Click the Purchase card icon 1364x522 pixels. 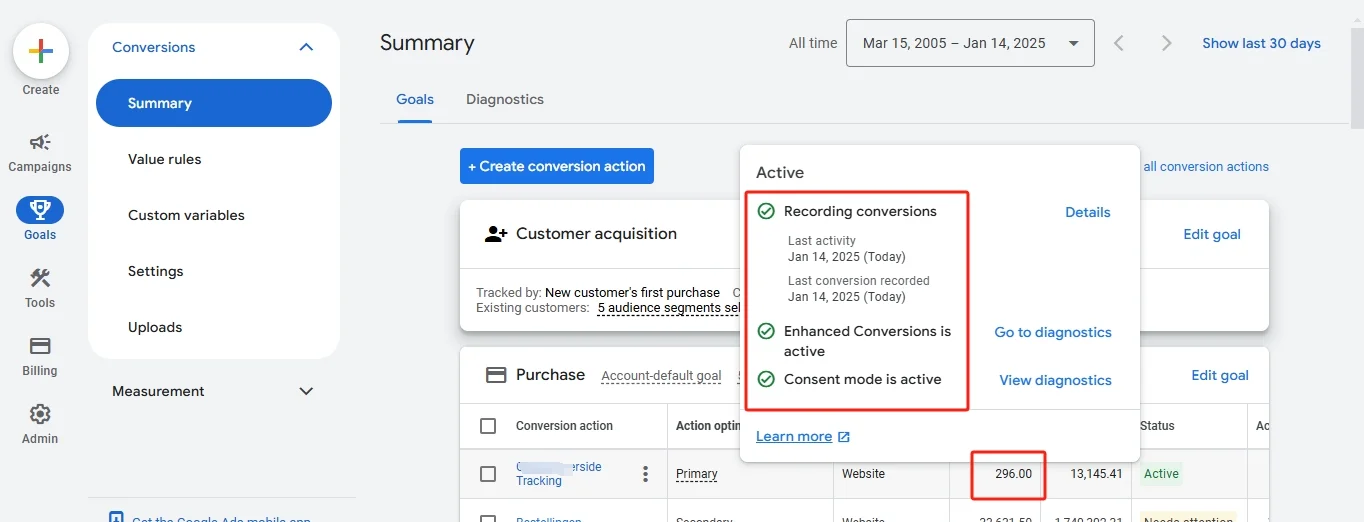[496, 375]
